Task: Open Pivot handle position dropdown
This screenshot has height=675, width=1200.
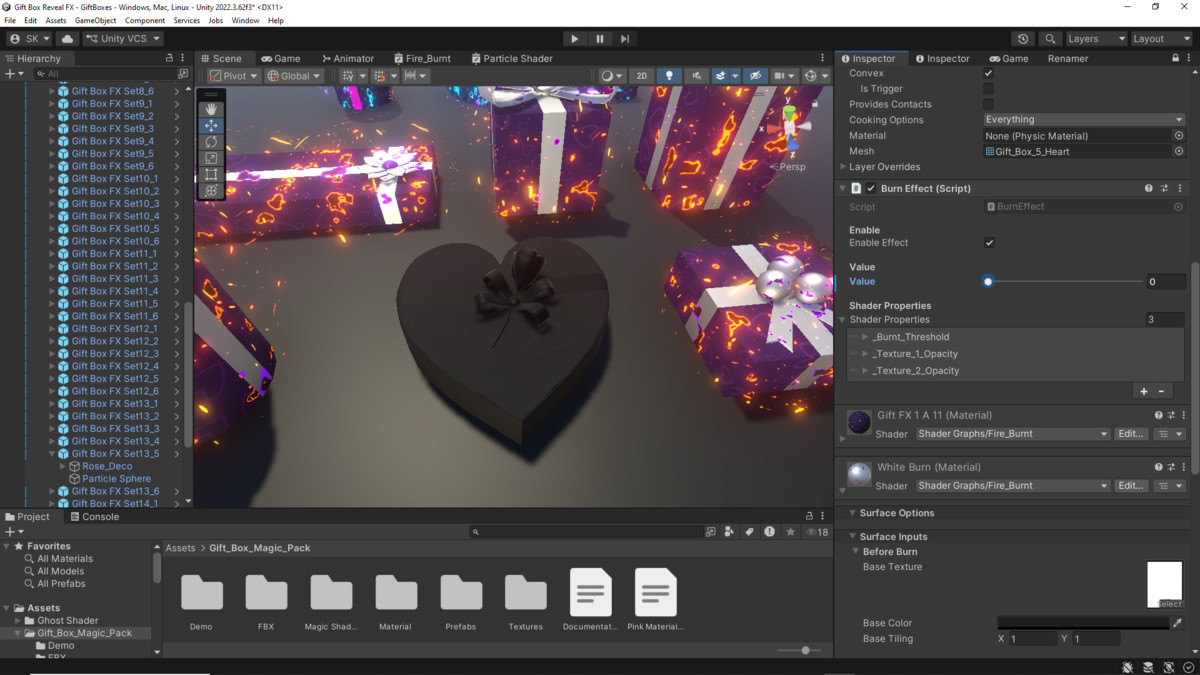Action: [x=233, y=76]
